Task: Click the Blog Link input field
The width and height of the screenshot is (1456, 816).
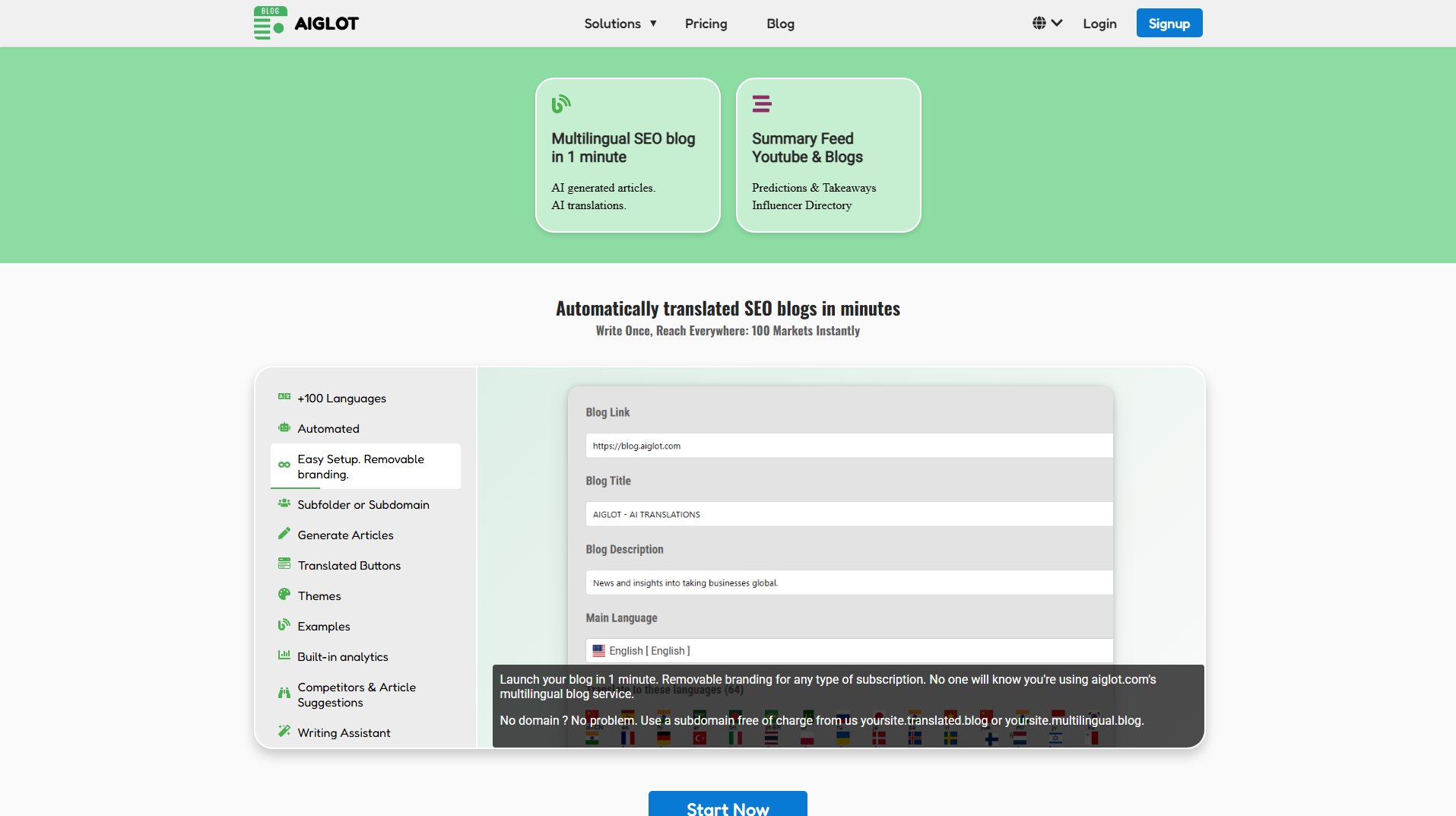Action: click(x=849, y=446)
